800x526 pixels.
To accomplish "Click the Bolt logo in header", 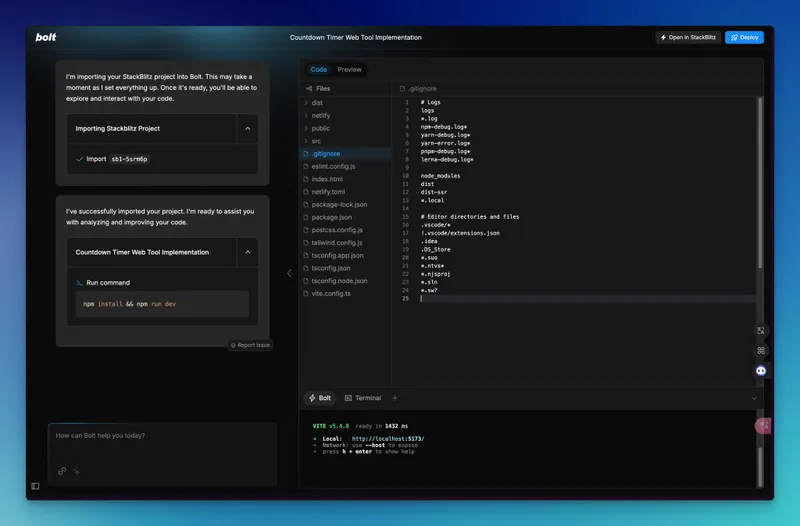I will (x=46, y=37).
